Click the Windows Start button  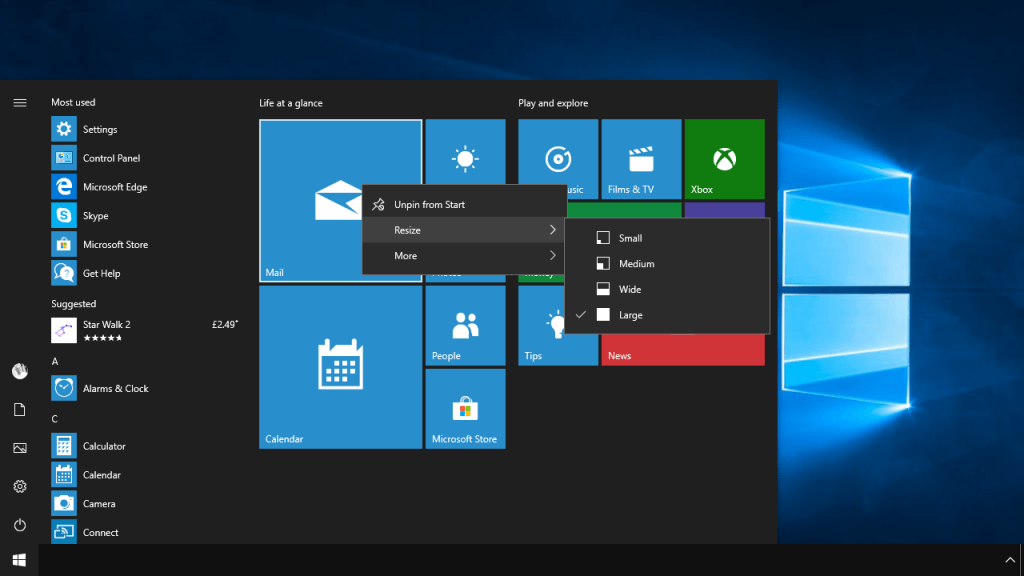click(x=19, y=560)
